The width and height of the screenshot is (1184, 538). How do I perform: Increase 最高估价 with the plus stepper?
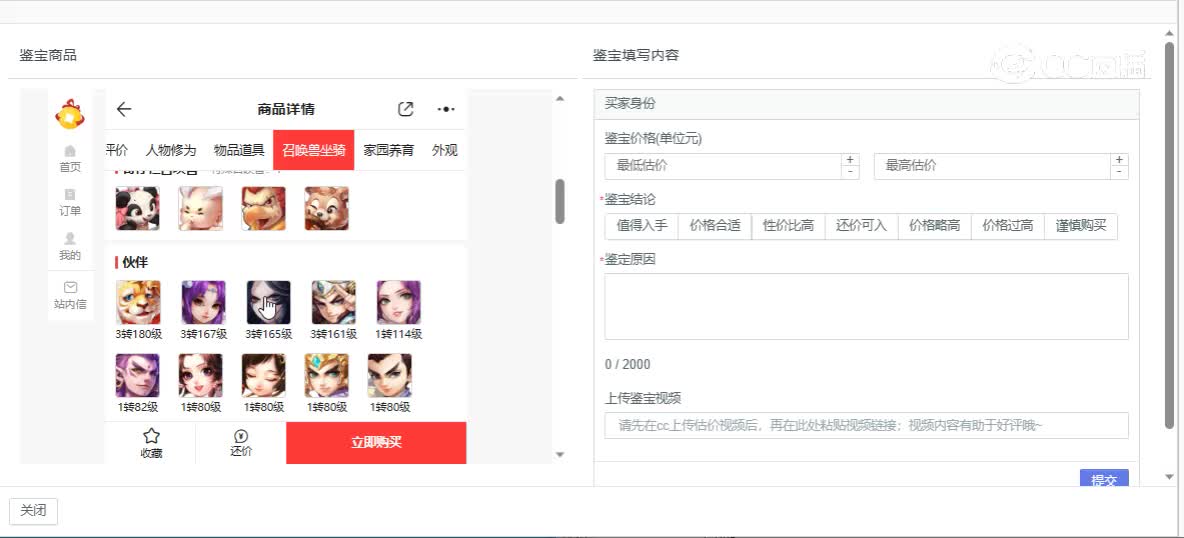click(x=1120, y=159)
